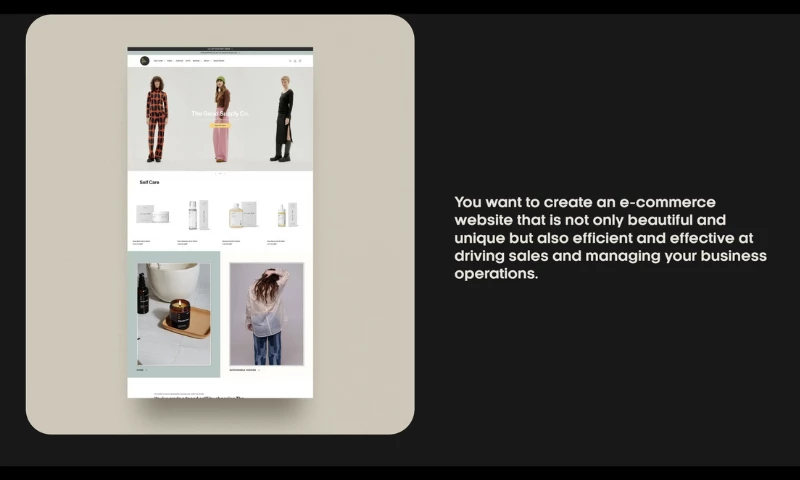Select the first Self Care product jars
This screenshot has width=800, height=480.
[x=152, y=215]
